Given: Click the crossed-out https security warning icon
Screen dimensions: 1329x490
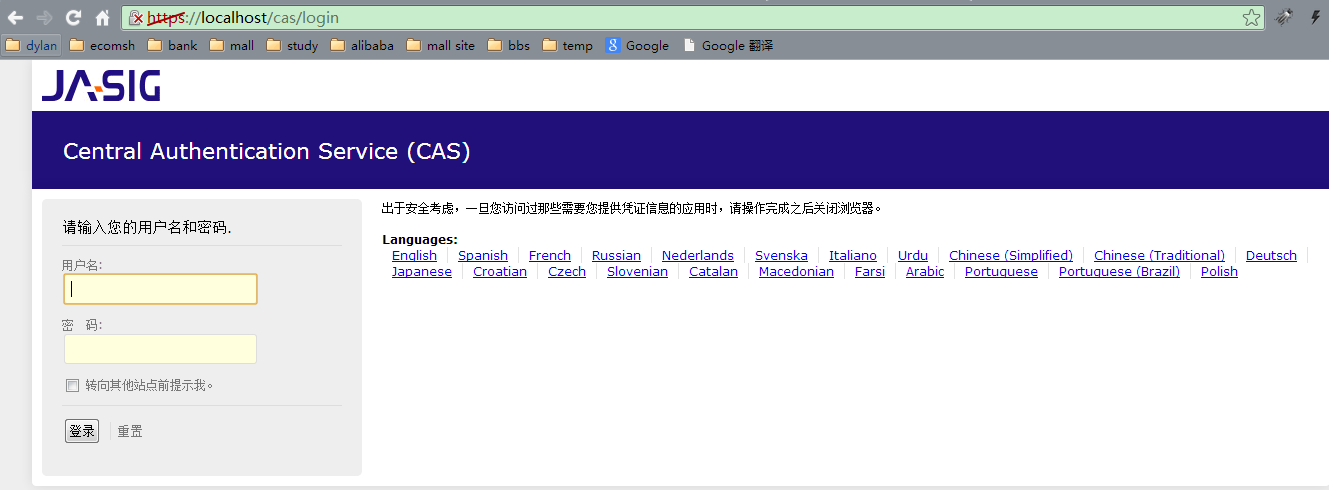Looking at the screenshot, I should click(136, 18).
